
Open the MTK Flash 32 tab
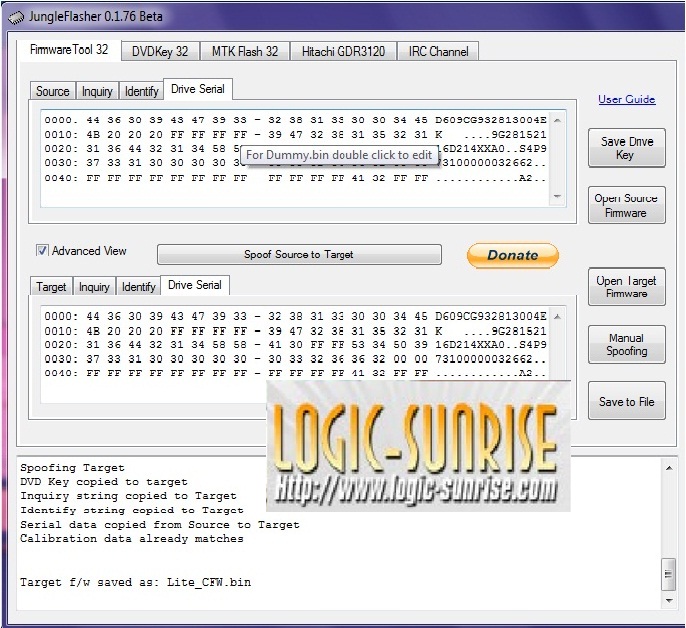(245, 52)
